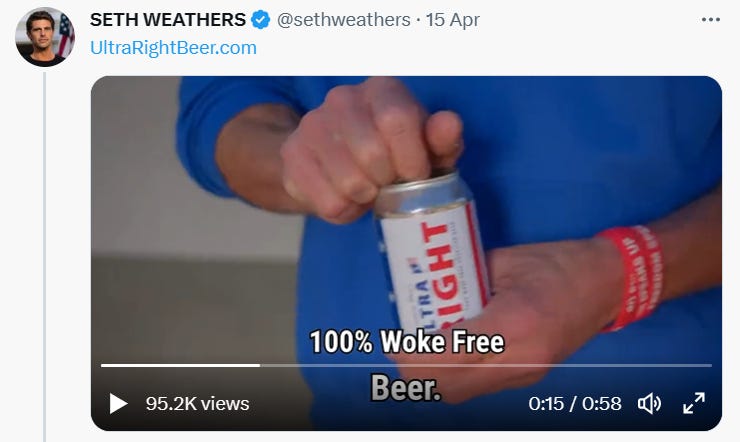
Task: Click the 100% Woke Free caption text
Action: coord(407,342)
